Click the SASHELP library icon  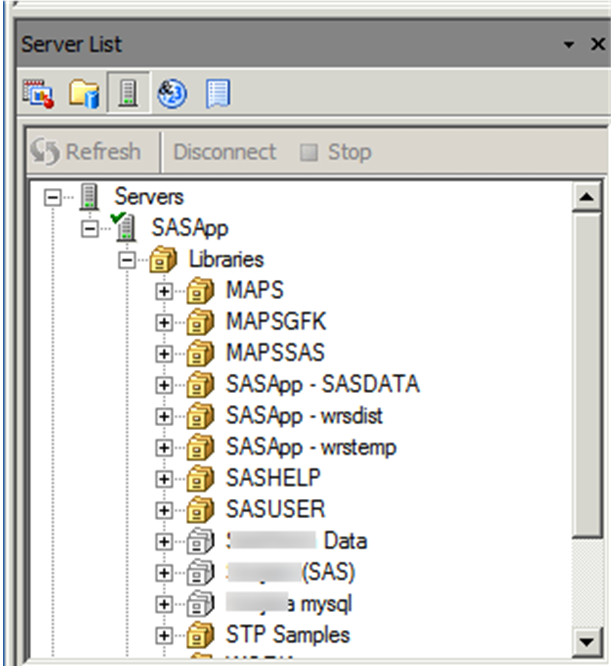tap(200, 479)
